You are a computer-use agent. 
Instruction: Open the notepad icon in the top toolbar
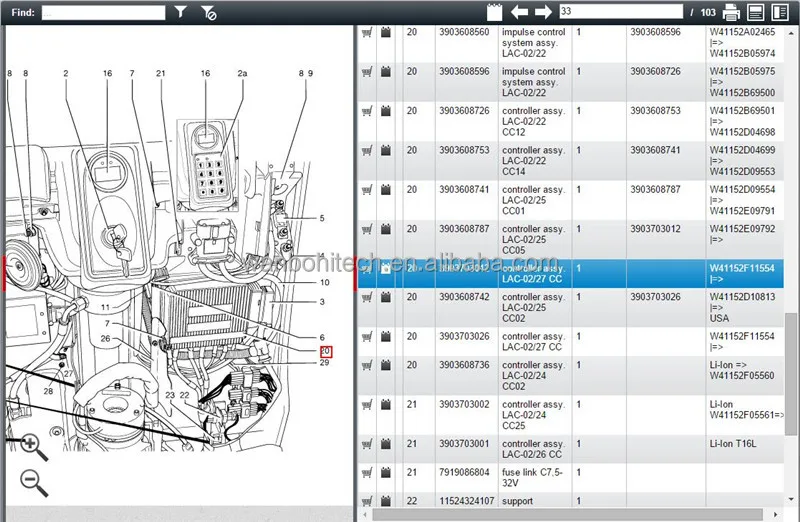(x=494, y=12)
